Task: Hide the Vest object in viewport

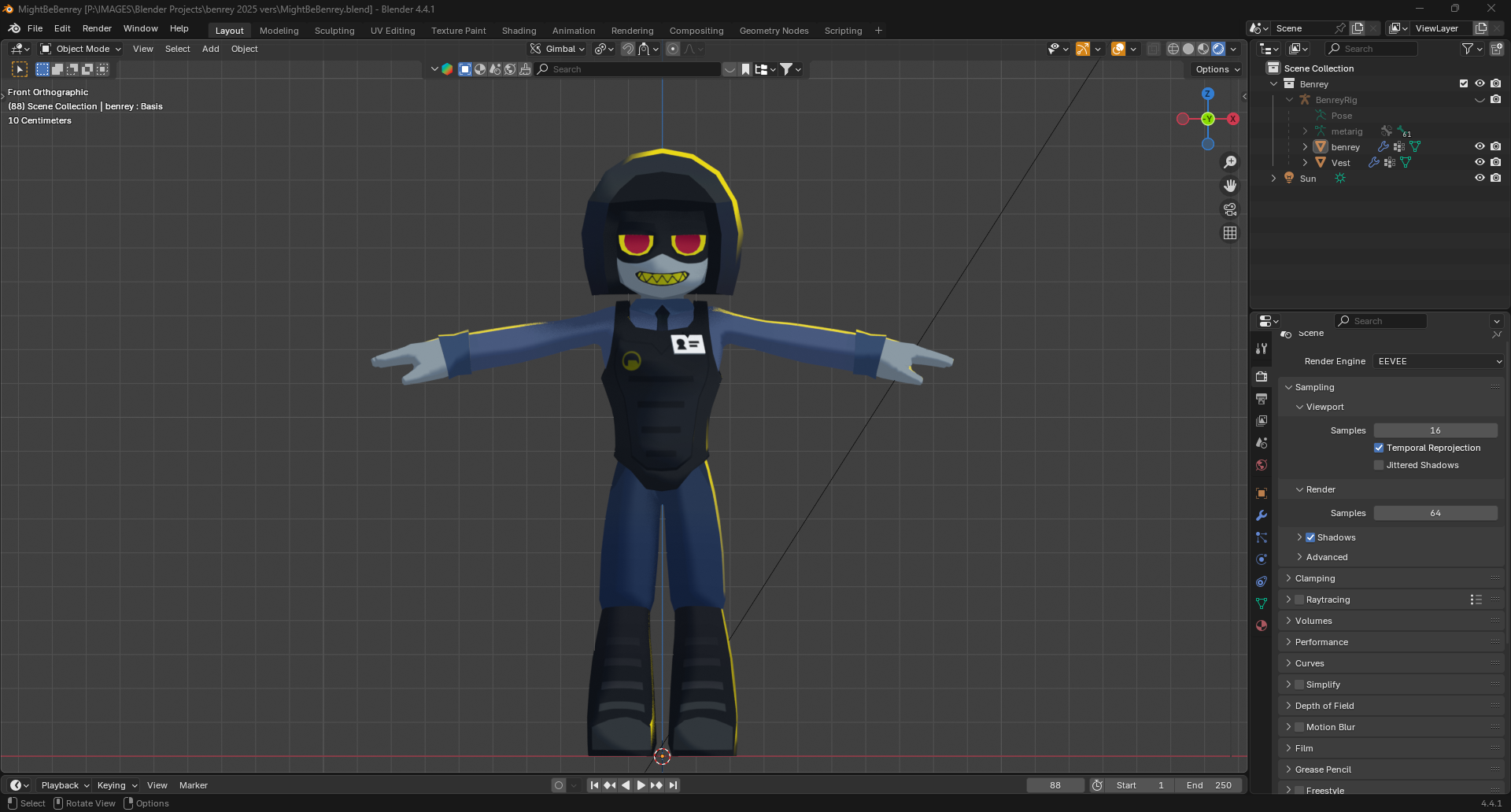Action: [x=1480, y=162]
